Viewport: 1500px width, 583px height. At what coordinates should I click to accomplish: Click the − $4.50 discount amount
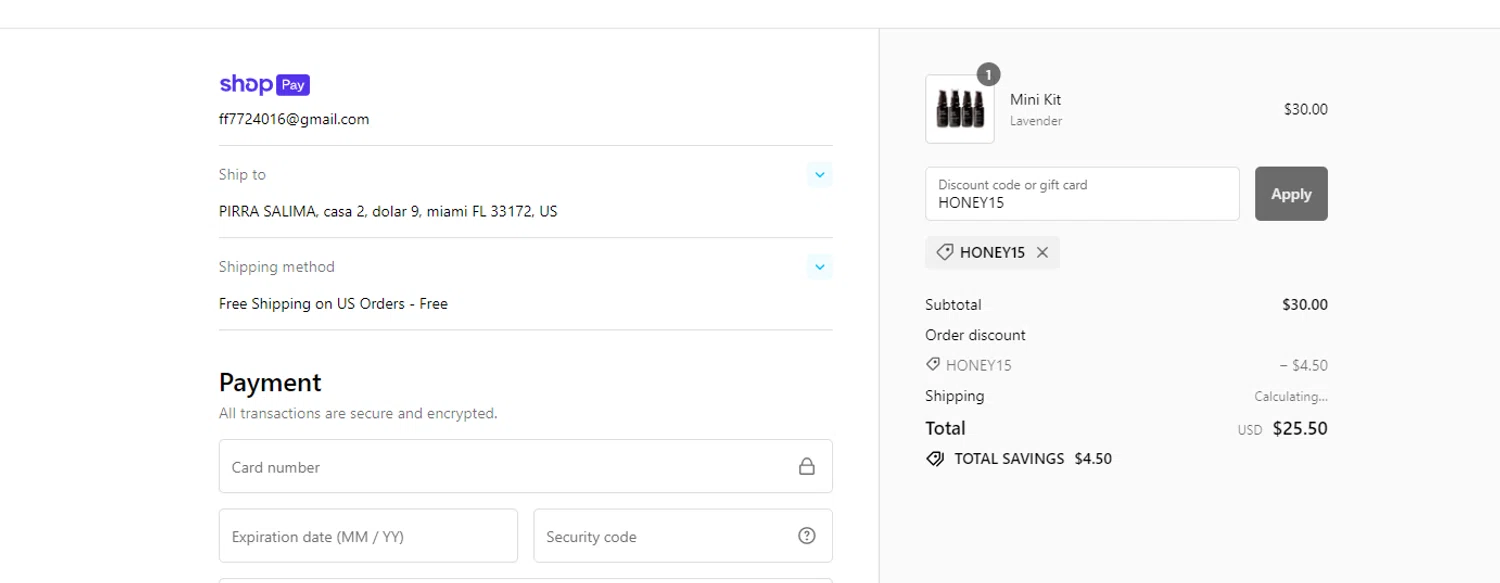coord(1303,366)
